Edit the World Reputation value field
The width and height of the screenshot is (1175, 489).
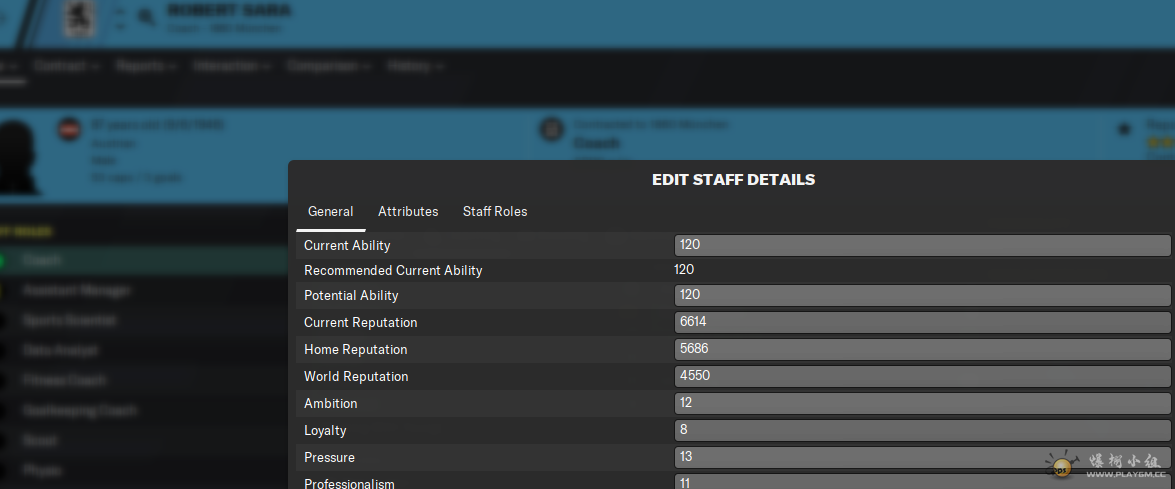coord(921,376)
